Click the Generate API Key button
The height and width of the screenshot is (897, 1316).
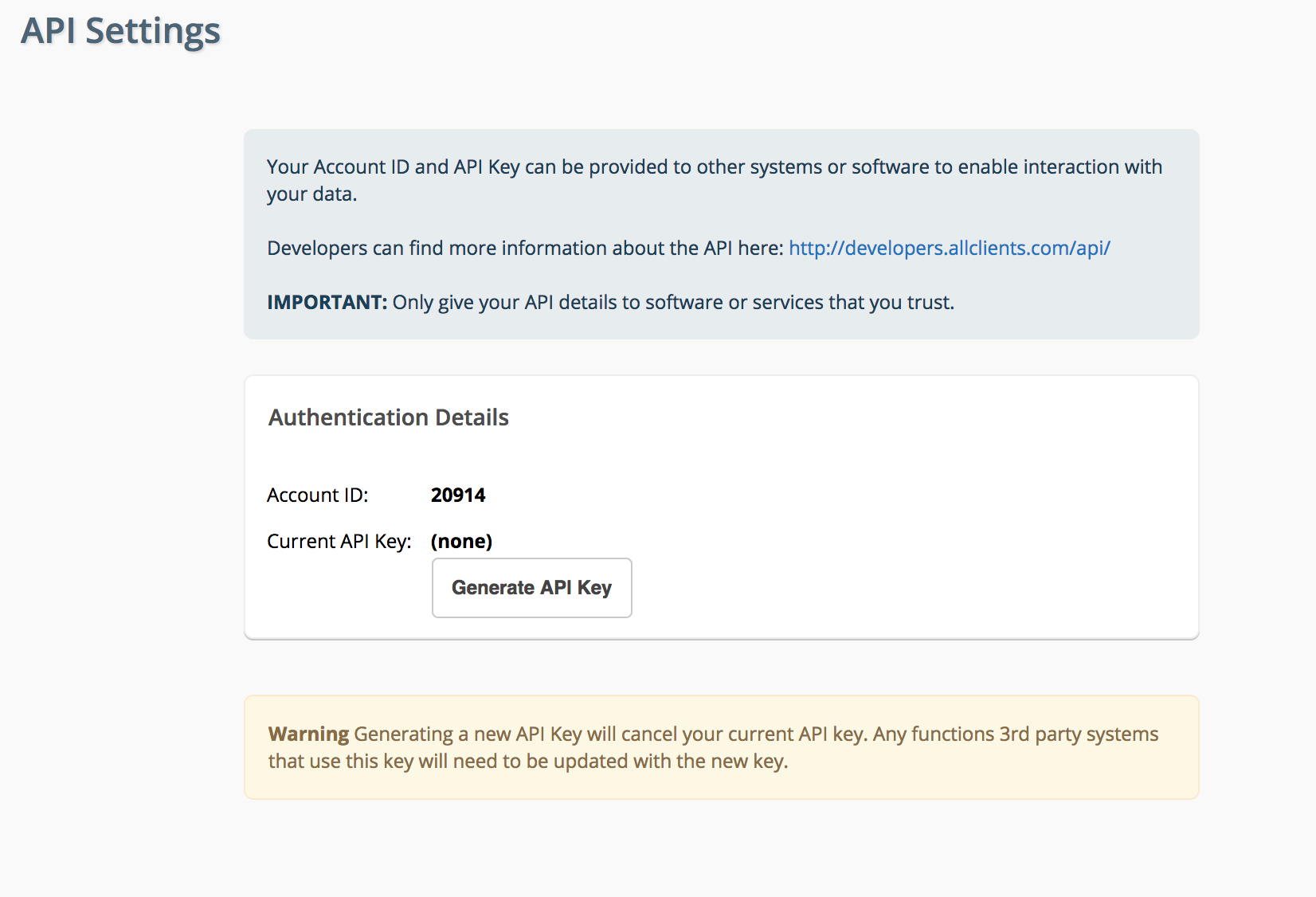coord(531,588)
